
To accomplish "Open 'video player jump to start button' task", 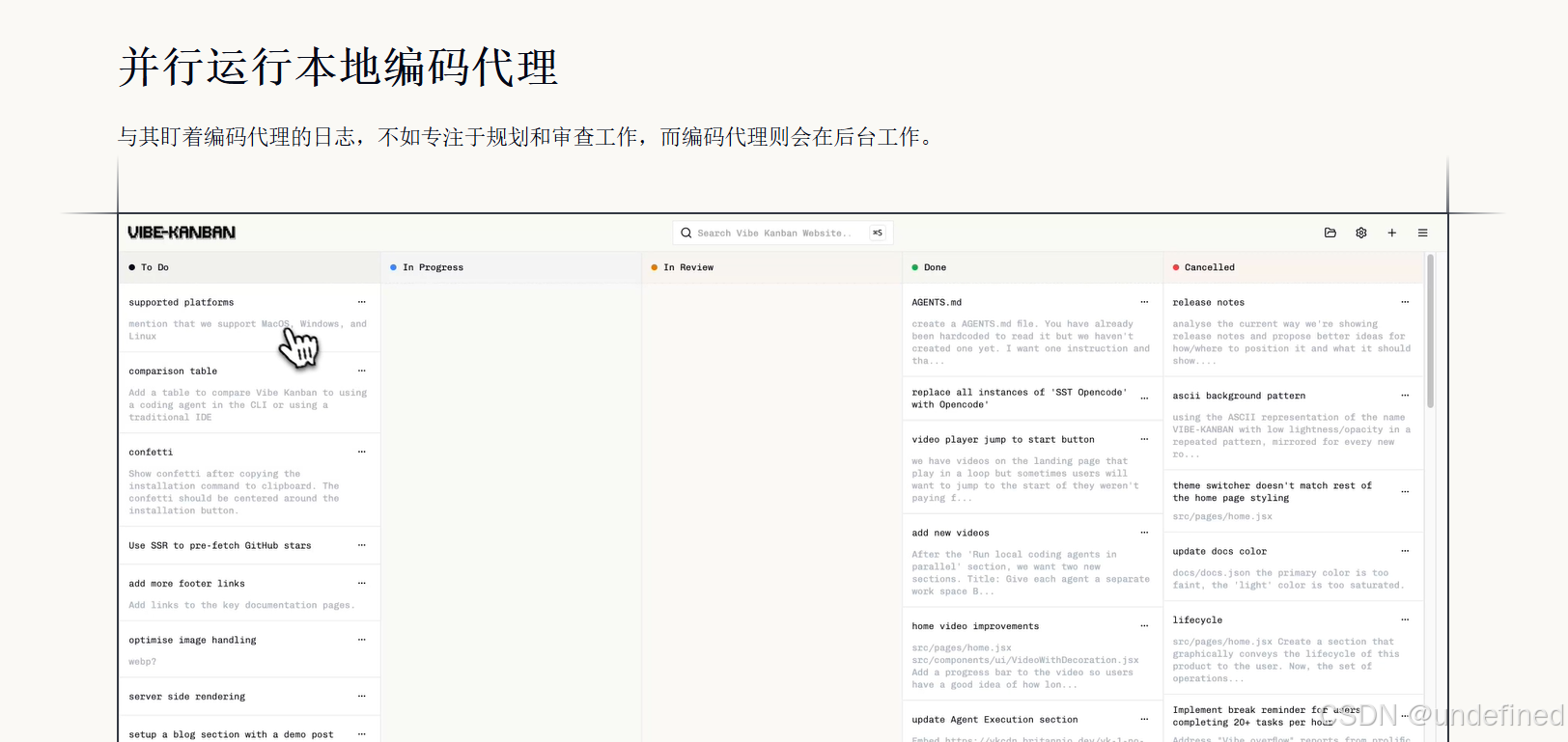I will click(x=1003, y=439).
